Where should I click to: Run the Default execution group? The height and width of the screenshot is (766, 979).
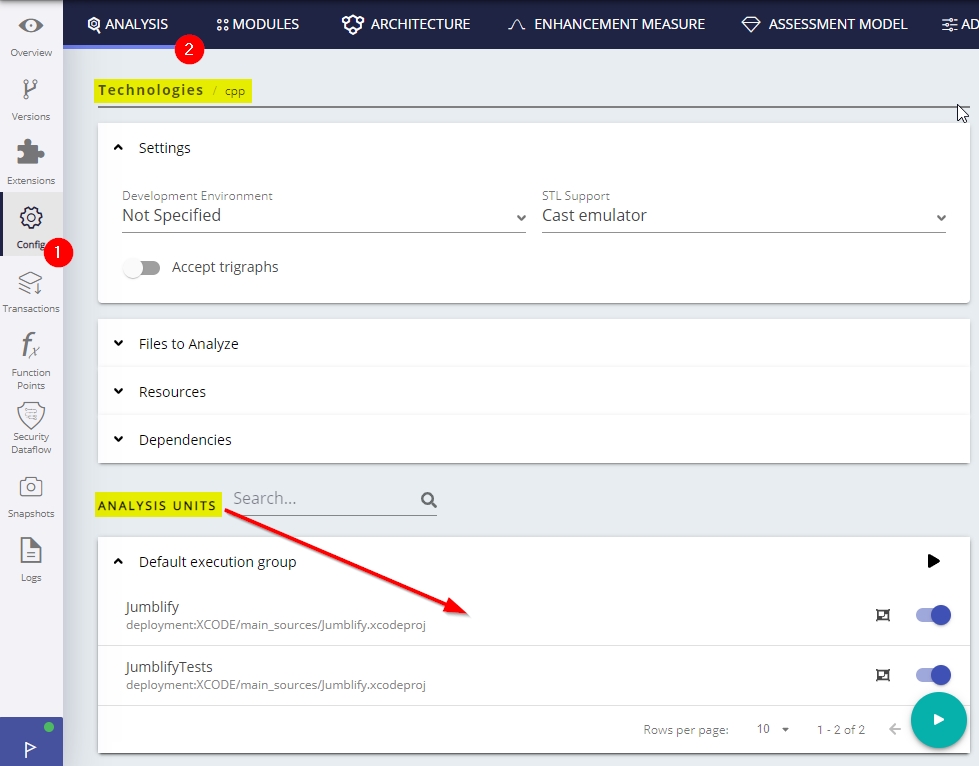[933, 561]
